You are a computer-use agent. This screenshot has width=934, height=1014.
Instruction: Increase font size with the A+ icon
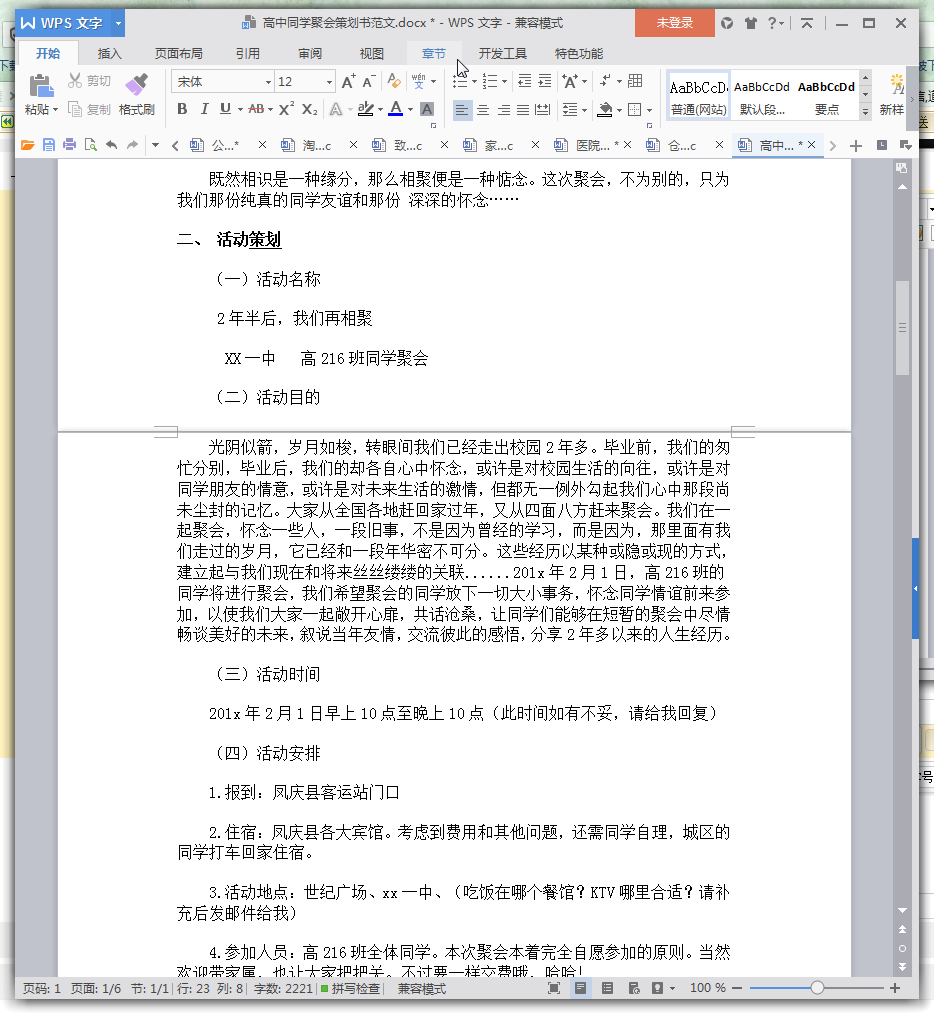[x=348, y=81]
